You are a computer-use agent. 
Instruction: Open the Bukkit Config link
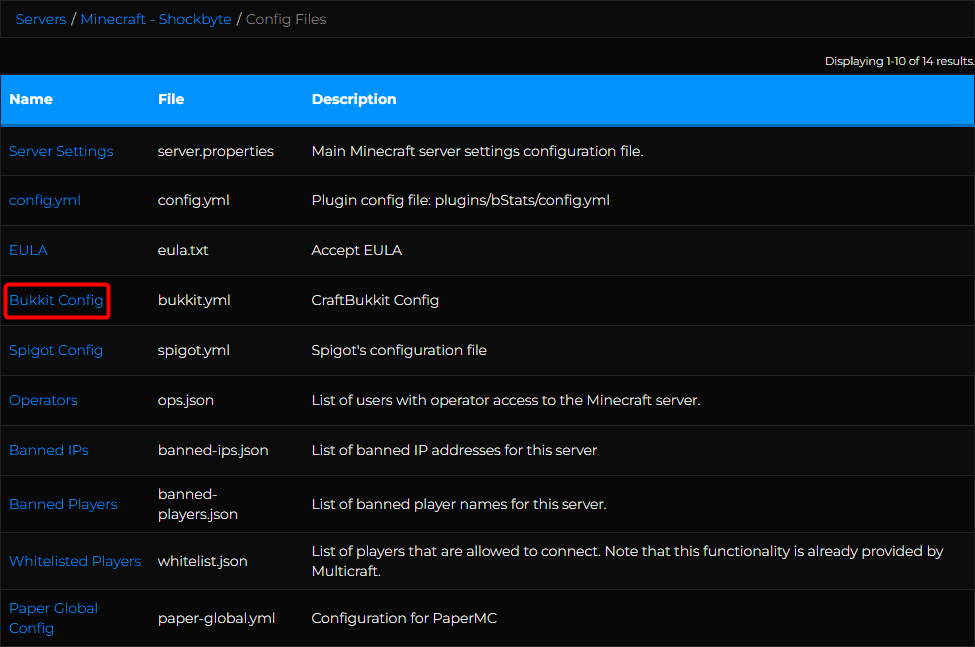56,300
